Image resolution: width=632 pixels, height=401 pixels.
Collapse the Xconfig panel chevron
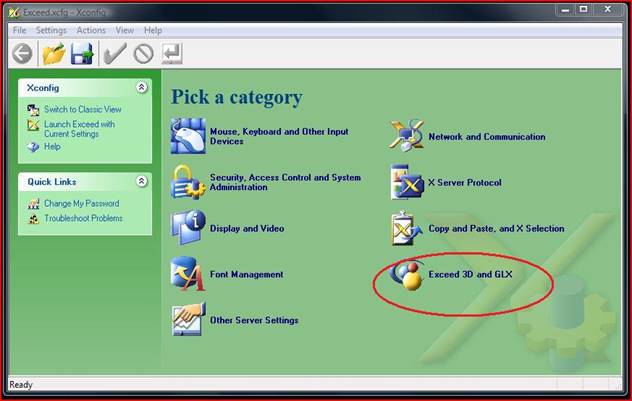click(141, 87)
